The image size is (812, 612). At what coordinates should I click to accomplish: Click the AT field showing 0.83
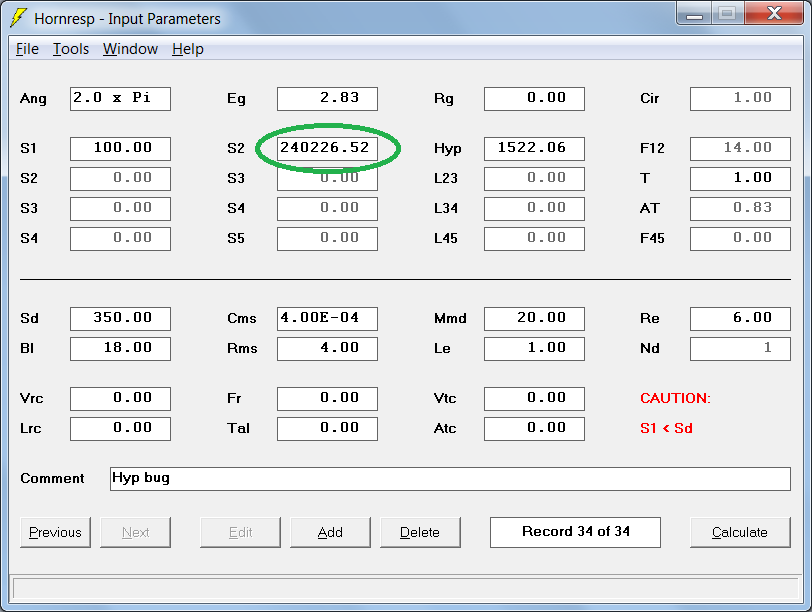click(741, 209)
